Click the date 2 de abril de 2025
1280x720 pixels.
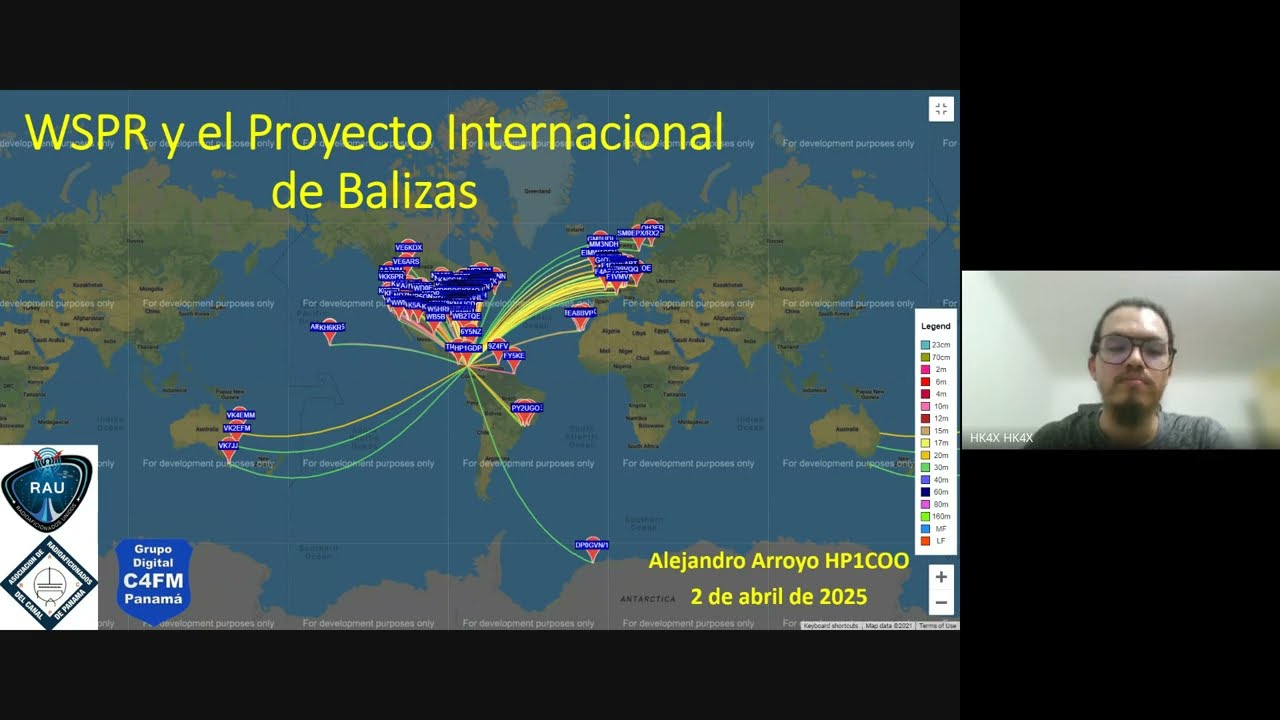coord(778,597)
